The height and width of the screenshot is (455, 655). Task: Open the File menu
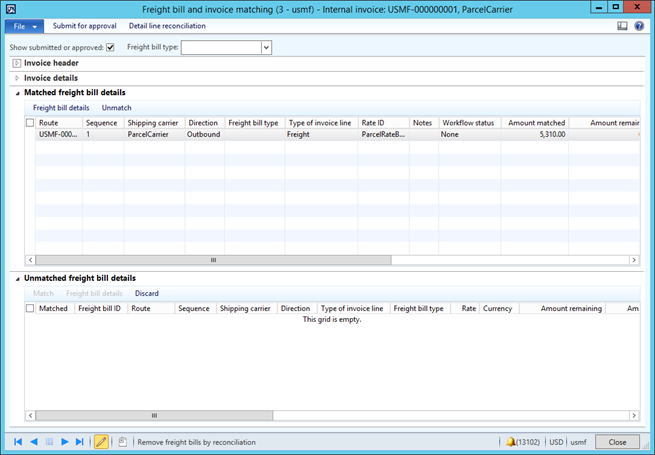24,26
